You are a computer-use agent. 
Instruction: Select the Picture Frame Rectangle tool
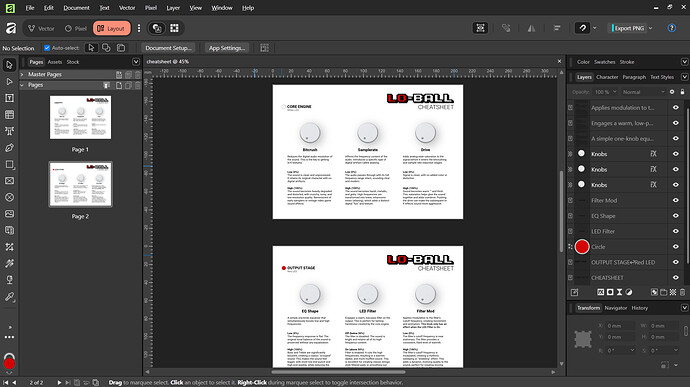tap(9, 181)
